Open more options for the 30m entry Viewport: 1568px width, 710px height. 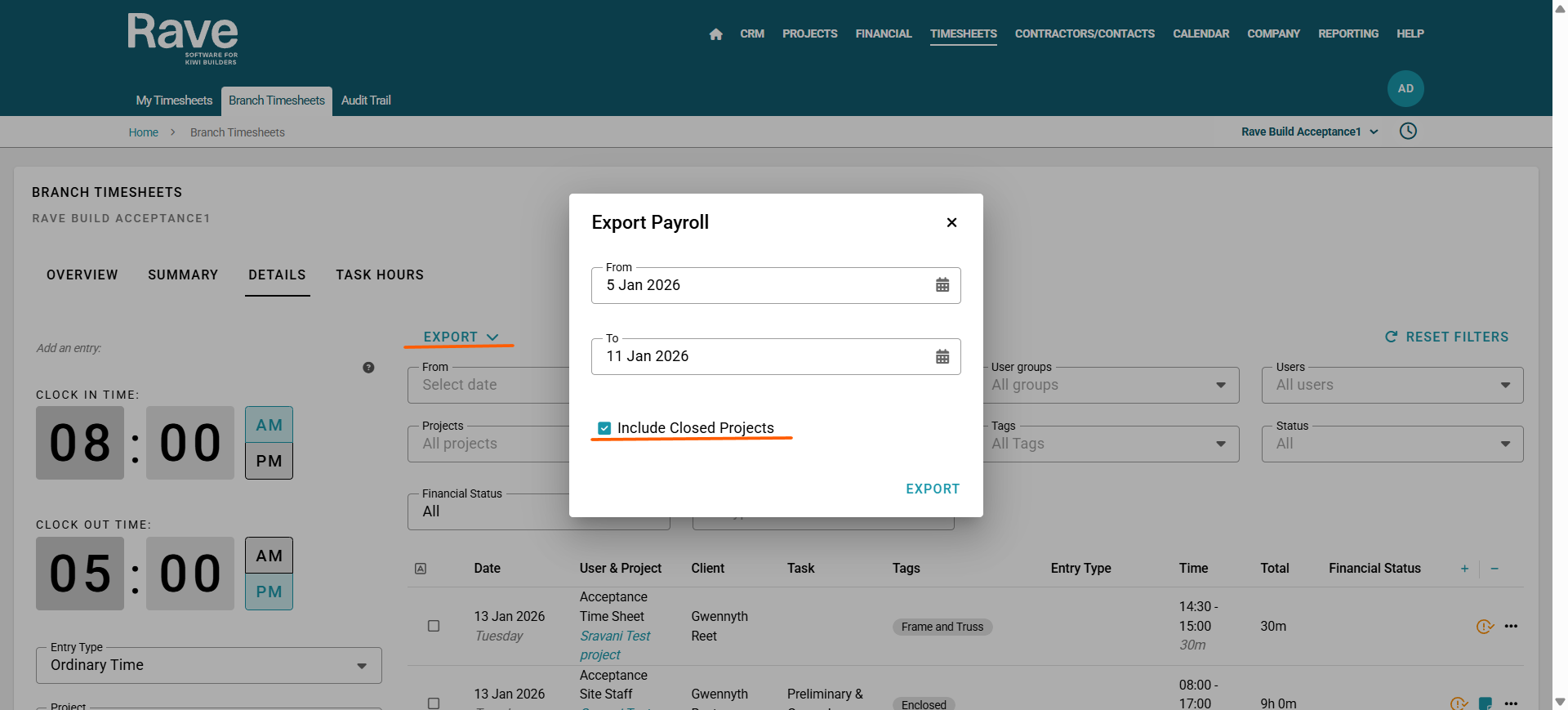(x=1511, y=627)
